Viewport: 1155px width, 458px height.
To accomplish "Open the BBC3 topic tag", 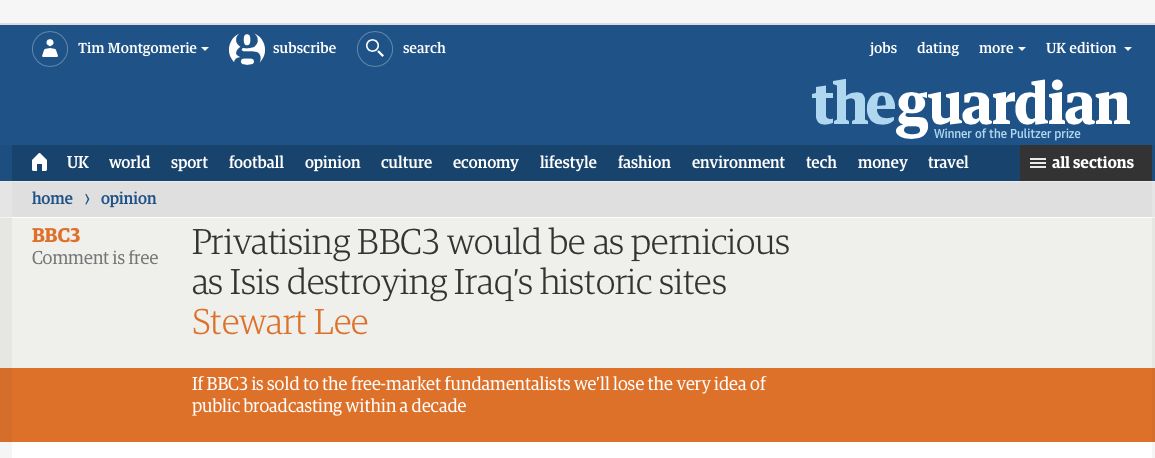I will 56,236.
